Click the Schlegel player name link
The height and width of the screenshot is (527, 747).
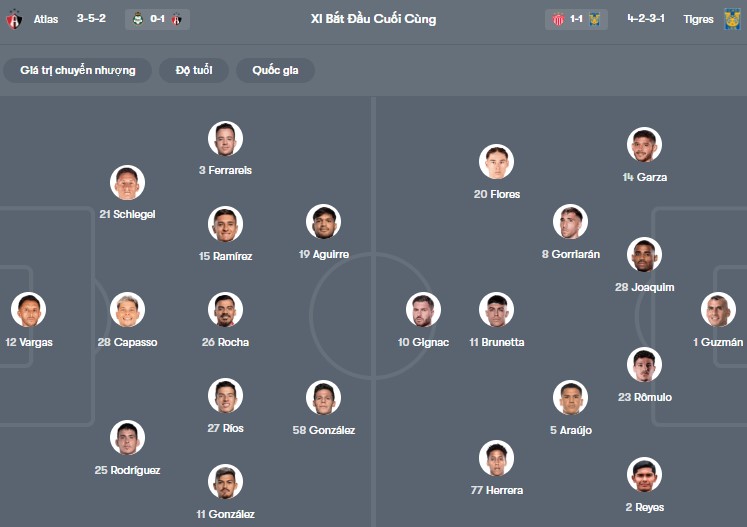pos(127,214)
